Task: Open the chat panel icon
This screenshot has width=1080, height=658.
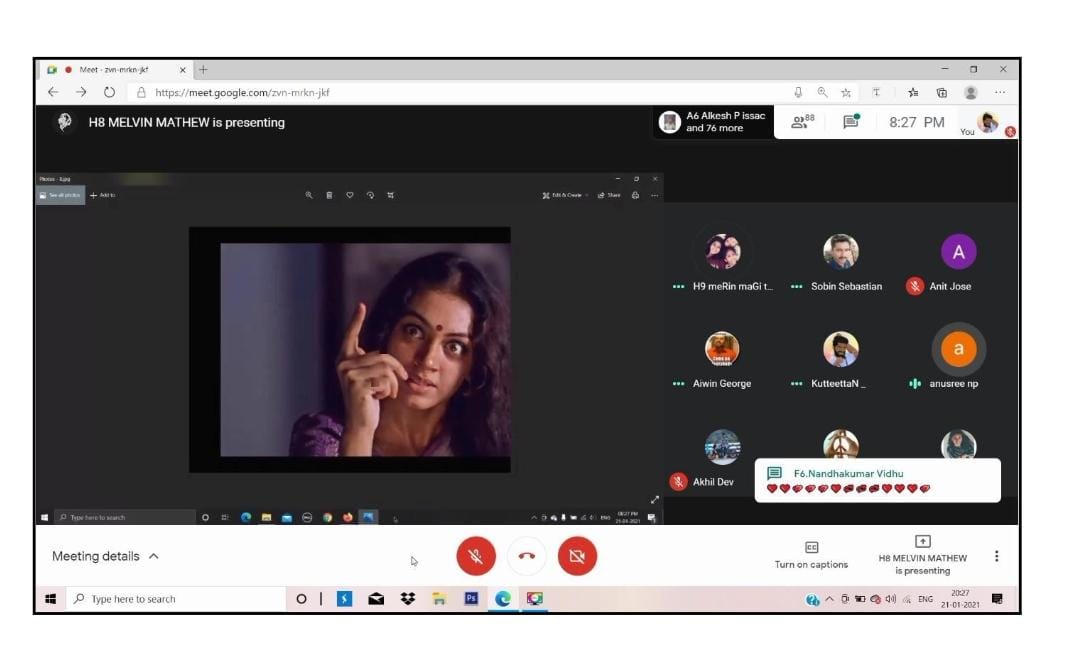Action: [851, 122]
